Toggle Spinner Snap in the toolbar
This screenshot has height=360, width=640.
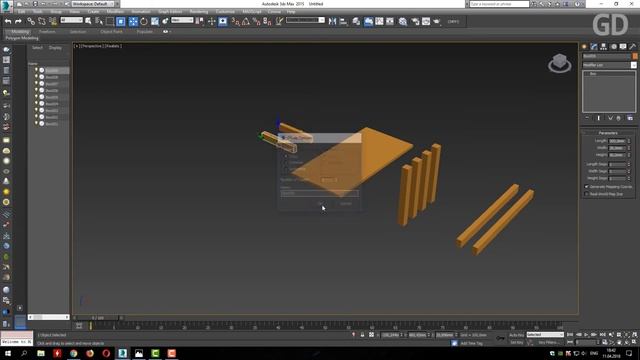[x=267, y=21]
